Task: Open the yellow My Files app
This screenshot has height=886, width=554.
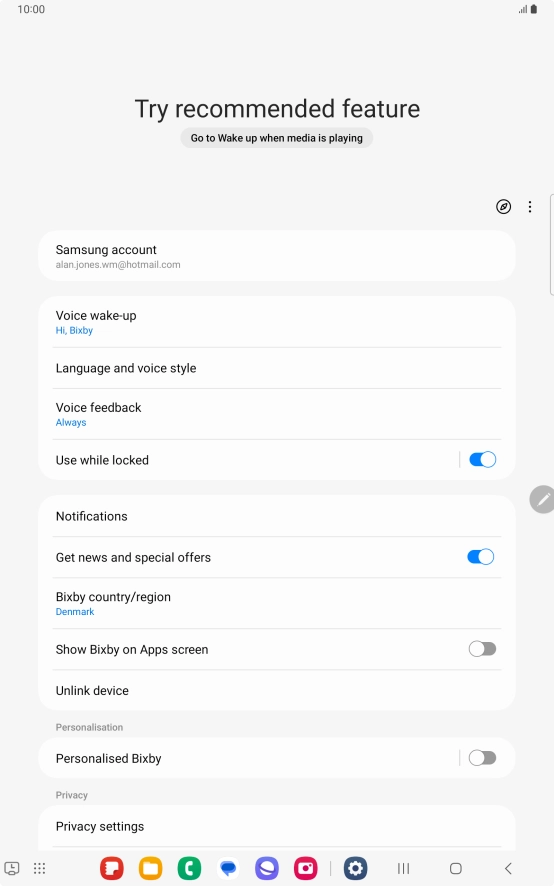Action: point(150,868)
